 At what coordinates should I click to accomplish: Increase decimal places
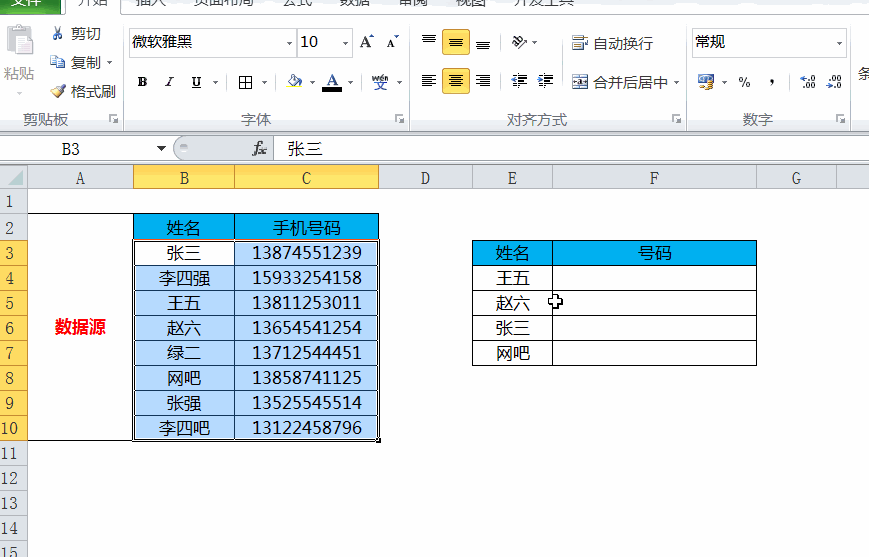807,82
